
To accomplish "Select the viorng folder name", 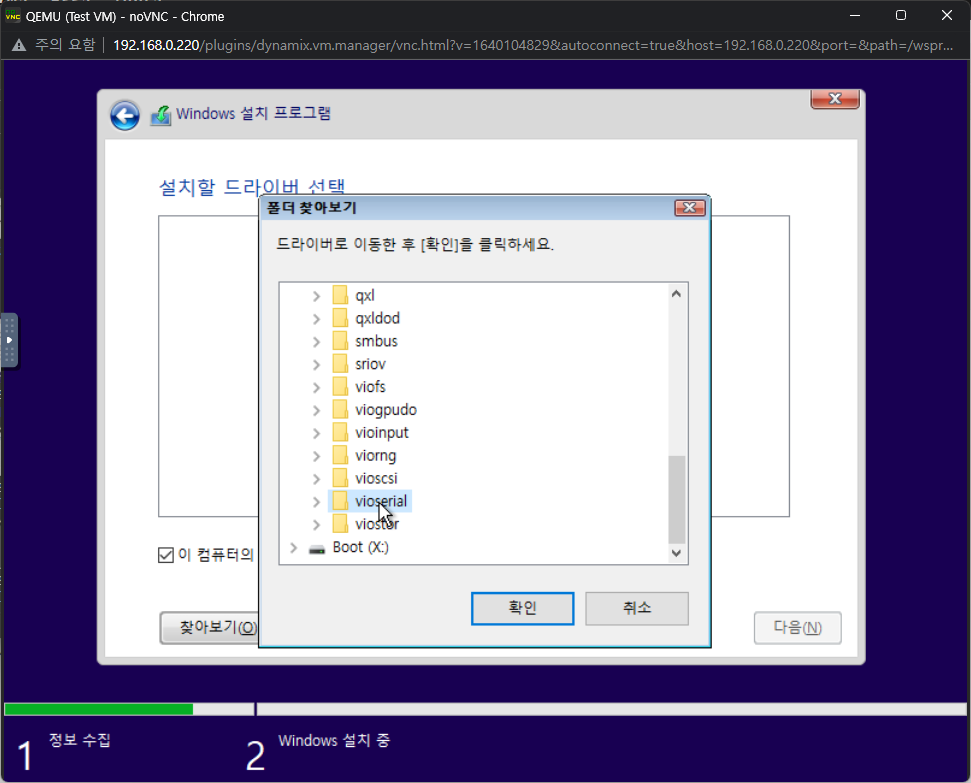I will pos(375,456).
